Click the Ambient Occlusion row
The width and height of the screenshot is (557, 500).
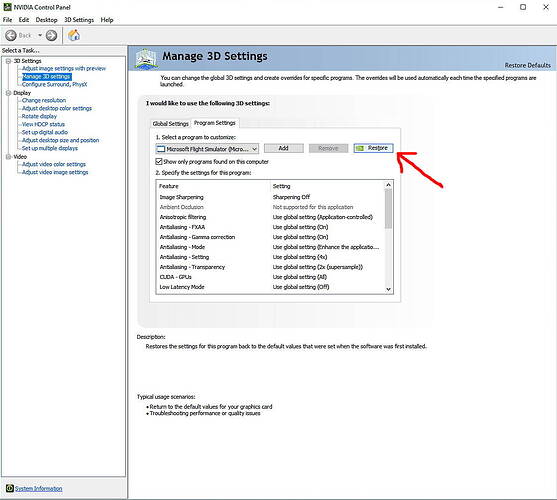click(270, 207)
